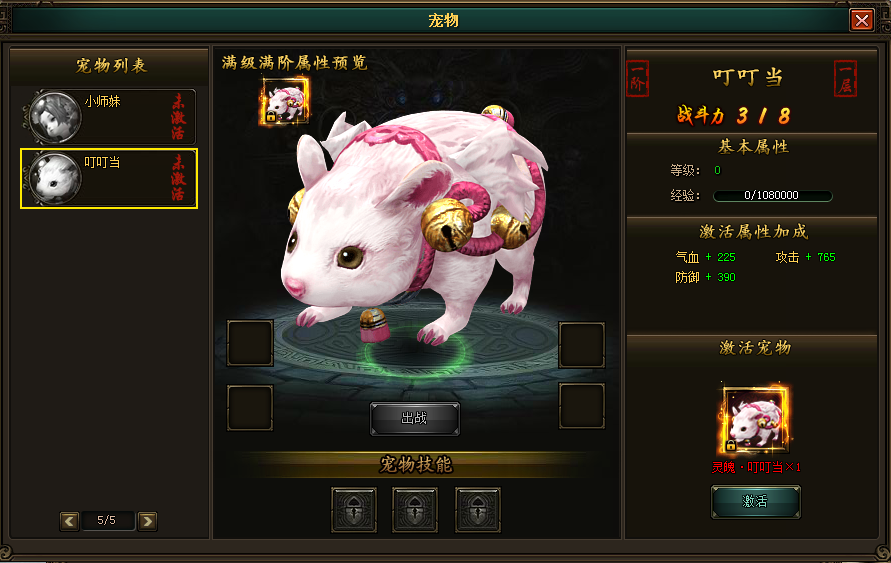
Task: Close the 宠物 pet window
Action: point(861,21)
